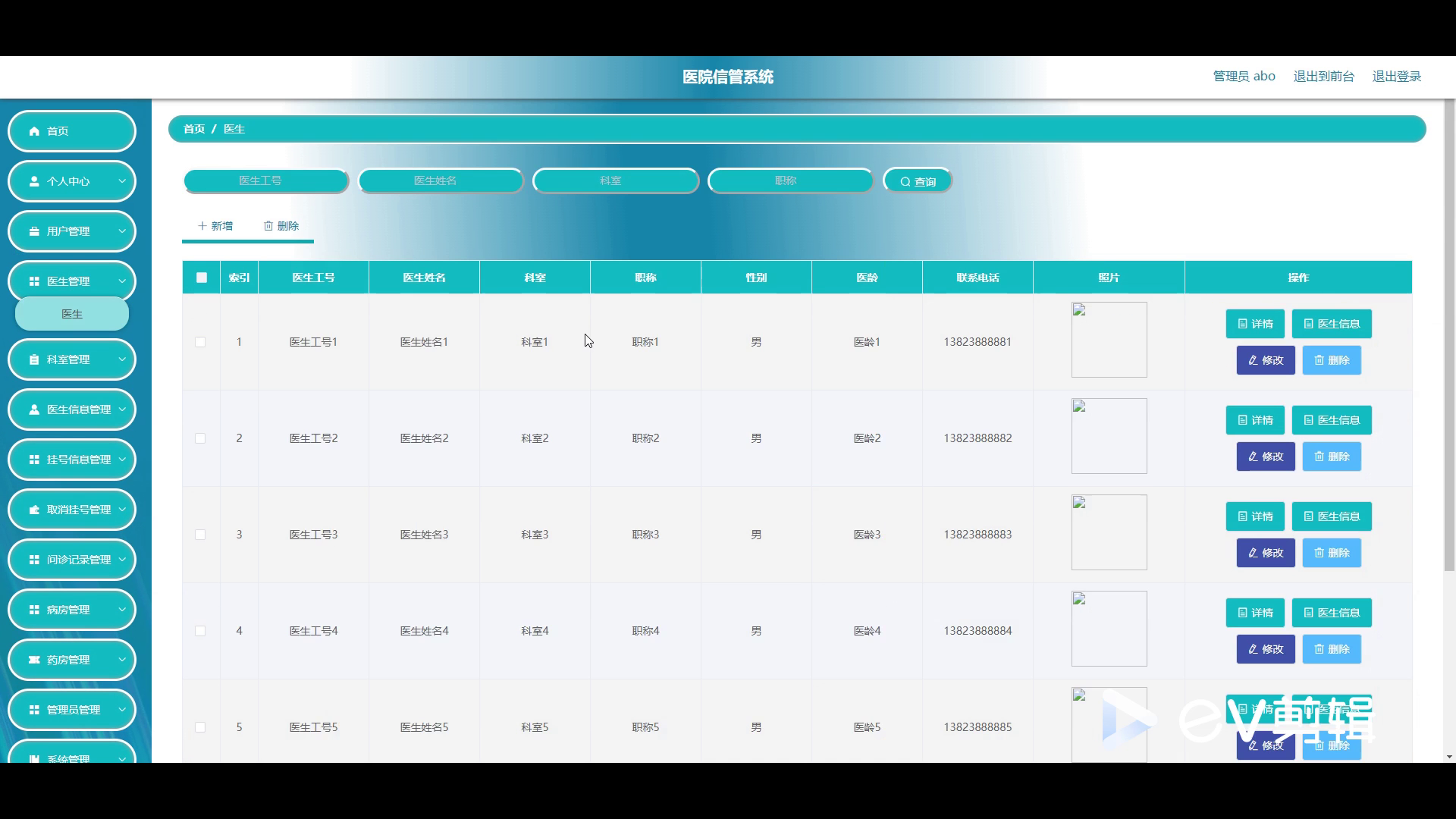This screenshot has height=819, width=1456.
Task: Click the magnifier icon in the 查询 button
Action: pyautogui.click(x=905, y=182)
